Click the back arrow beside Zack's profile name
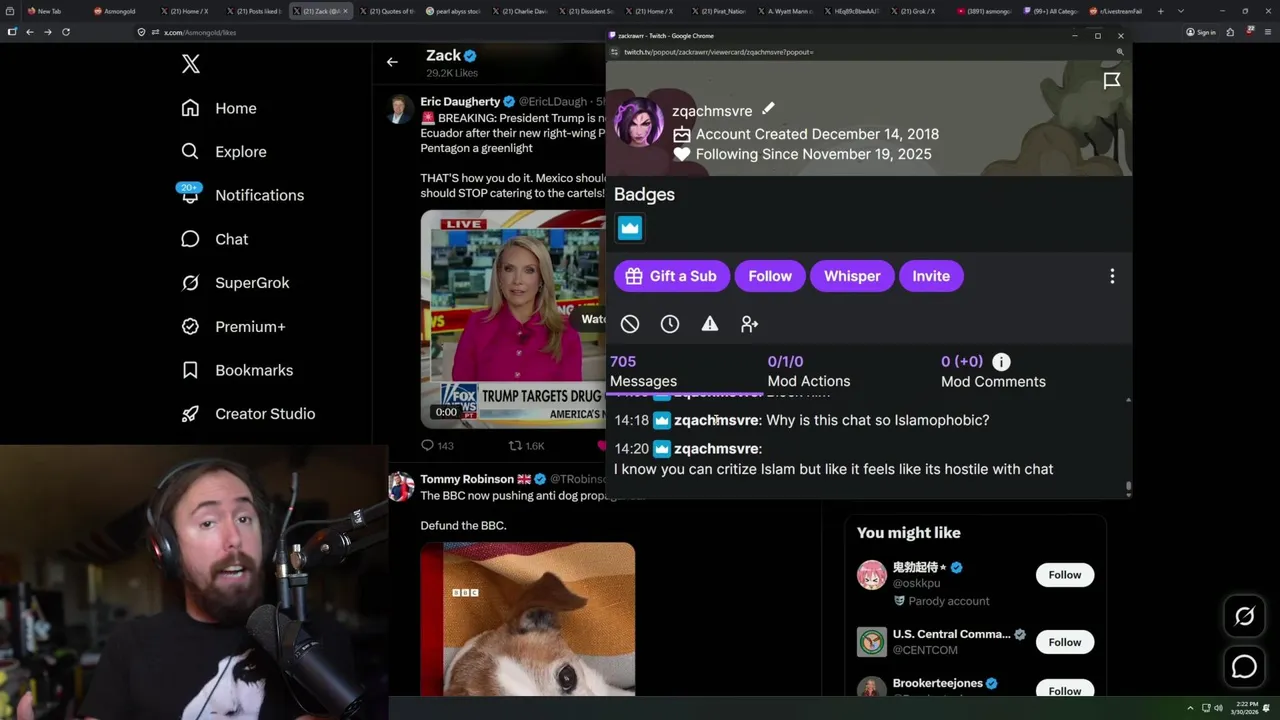Viewport: 1280px width, 720px height. [392, 62]
